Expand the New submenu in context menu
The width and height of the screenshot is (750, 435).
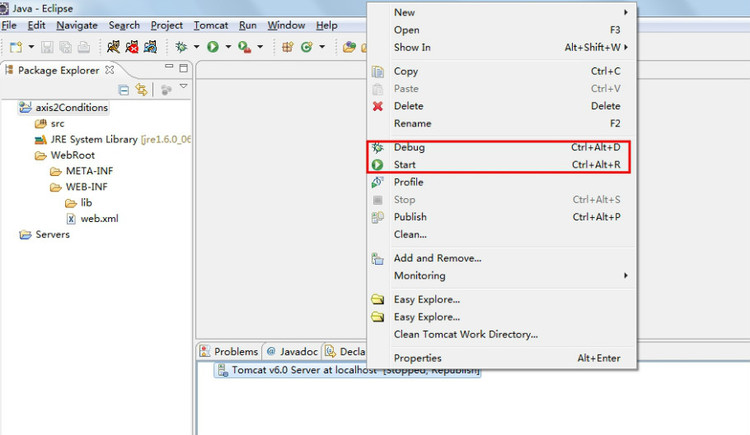pos(501,12)
